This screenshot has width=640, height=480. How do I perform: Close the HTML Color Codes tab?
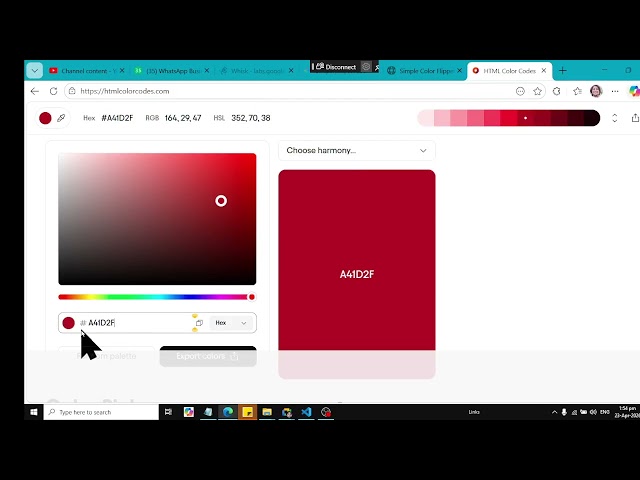[x=544, y=71]
